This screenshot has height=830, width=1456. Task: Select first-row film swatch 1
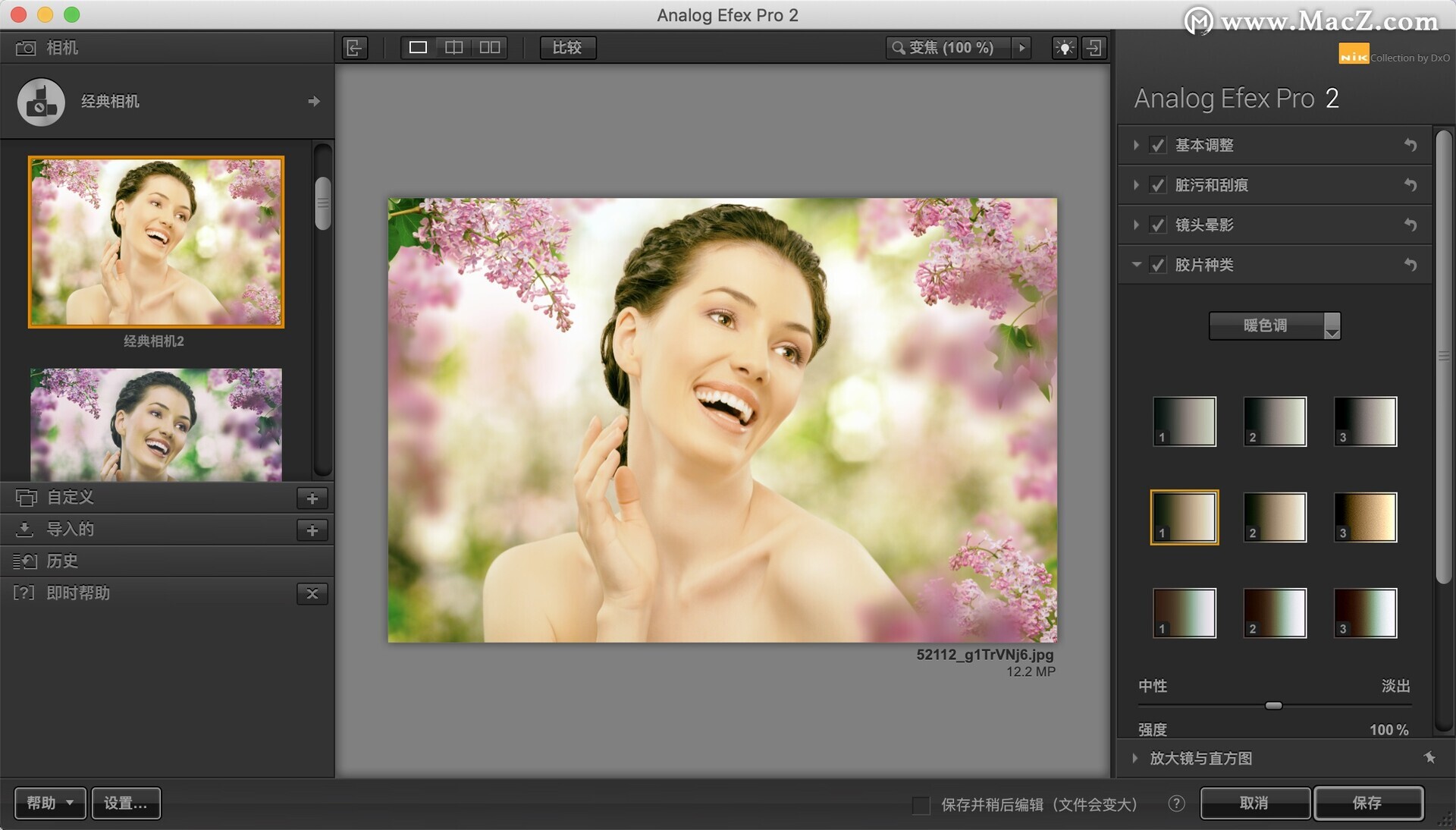1185,421
